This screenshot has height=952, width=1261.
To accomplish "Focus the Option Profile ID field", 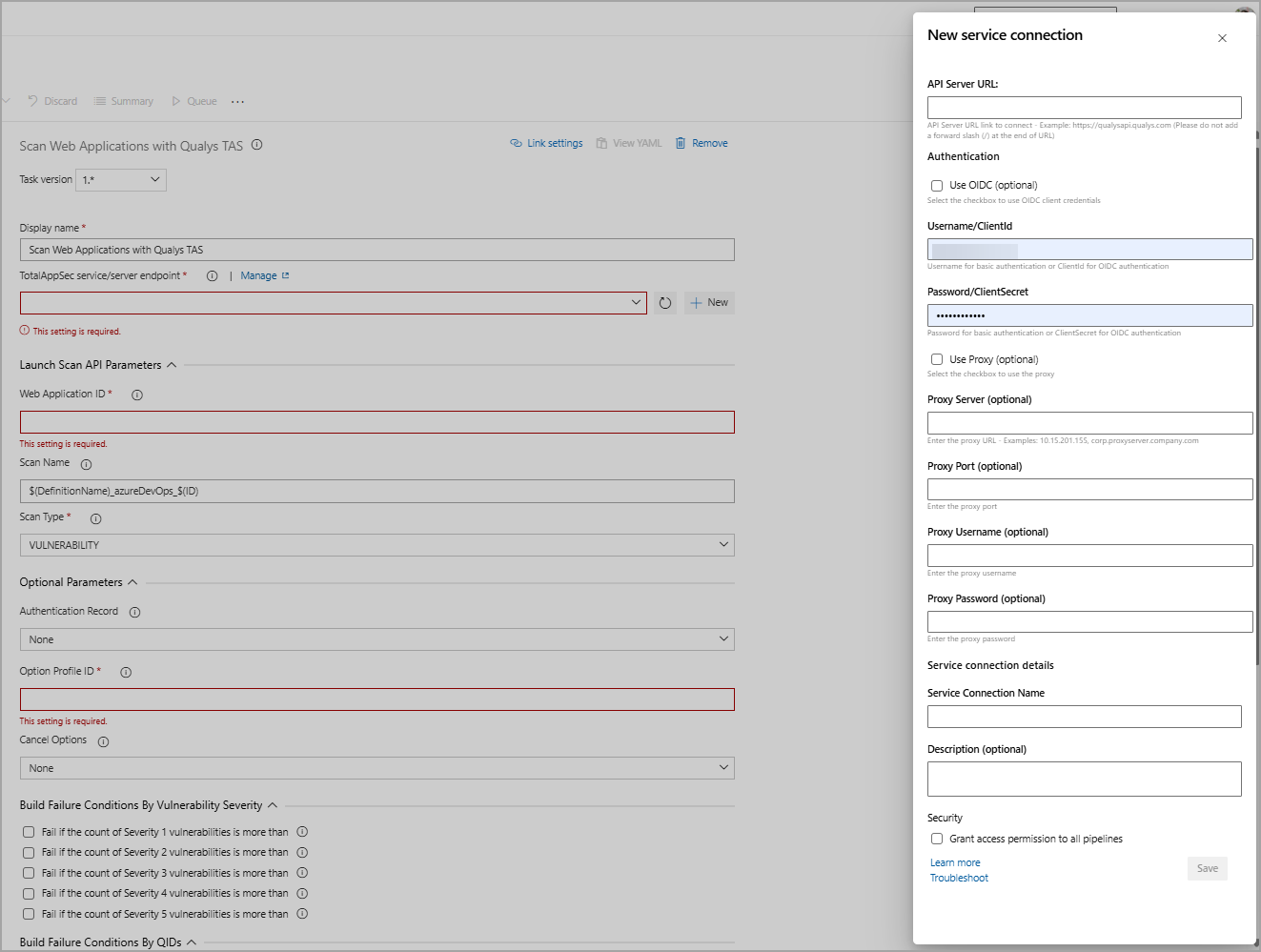I will pyautogui.click(x=376, y=699).
